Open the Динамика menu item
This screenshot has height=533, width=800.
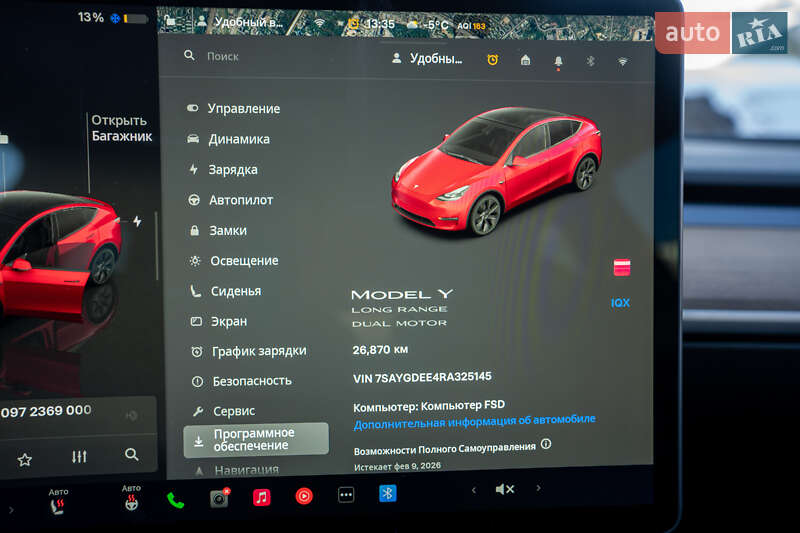[229, 139]
